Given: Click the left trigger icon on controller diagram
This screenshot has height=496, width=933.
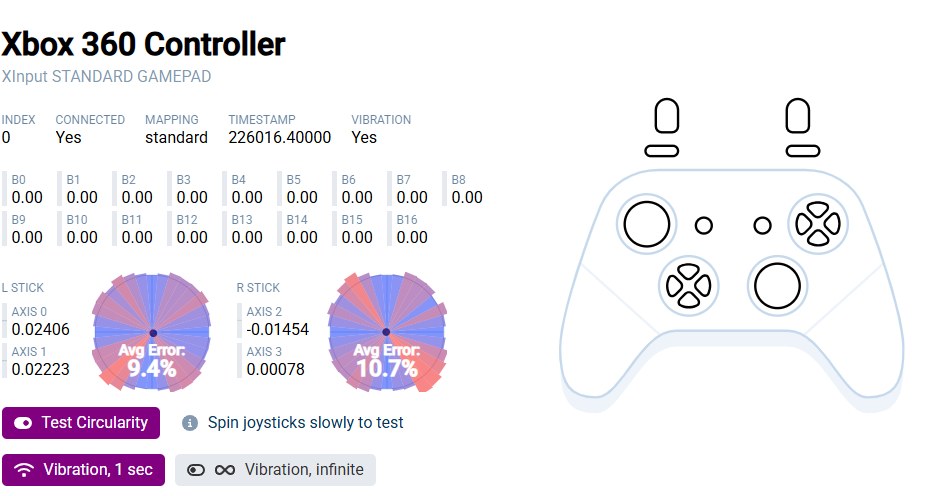Looking at the screenshot, I should coord(666,116).
